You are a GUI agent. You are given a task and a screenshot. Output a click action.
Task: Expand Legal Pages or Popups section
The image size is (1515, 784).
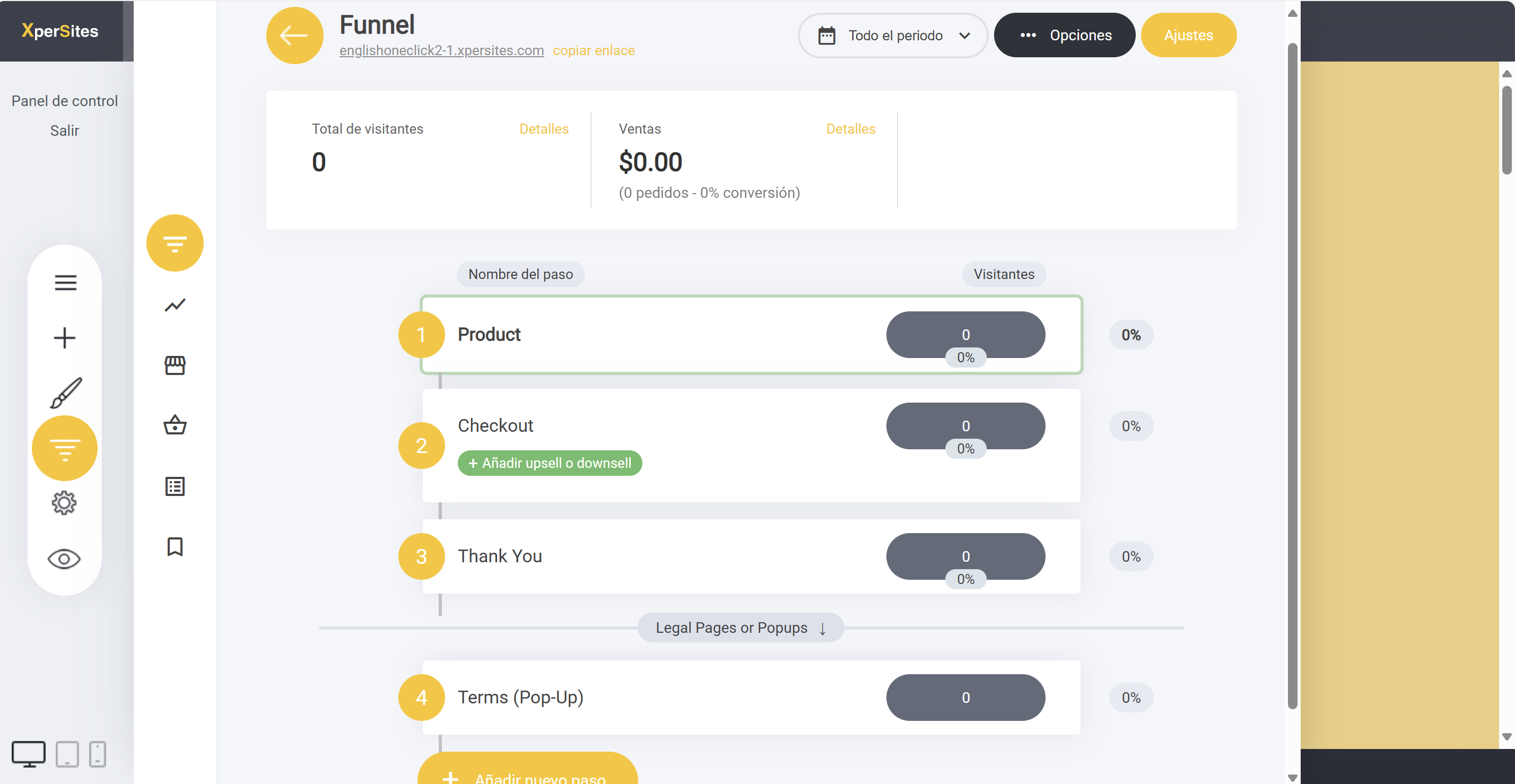741,628
